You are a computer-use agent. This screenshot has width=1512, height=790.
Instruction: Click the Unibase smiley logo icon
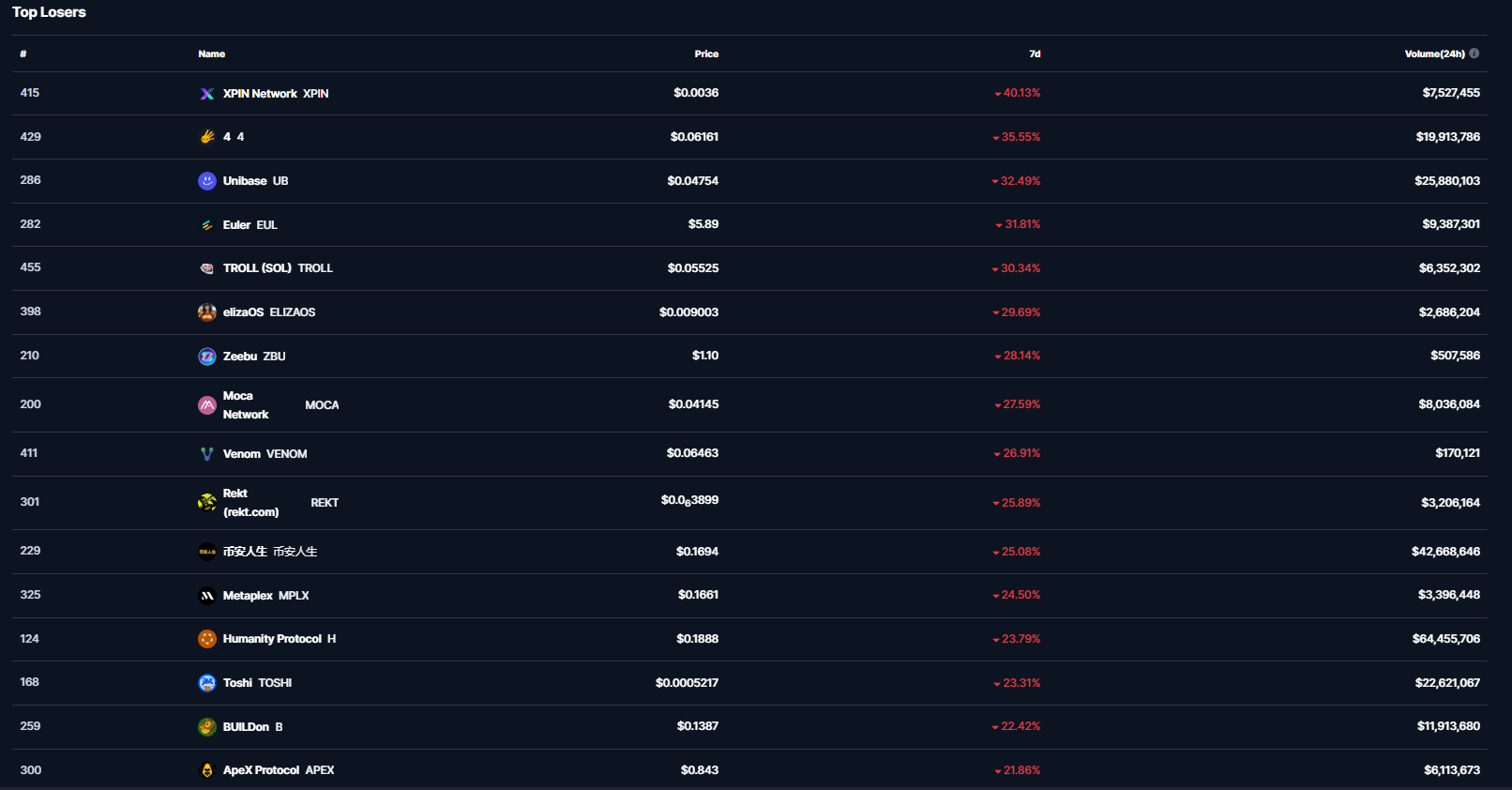click(x=207, y=181)
